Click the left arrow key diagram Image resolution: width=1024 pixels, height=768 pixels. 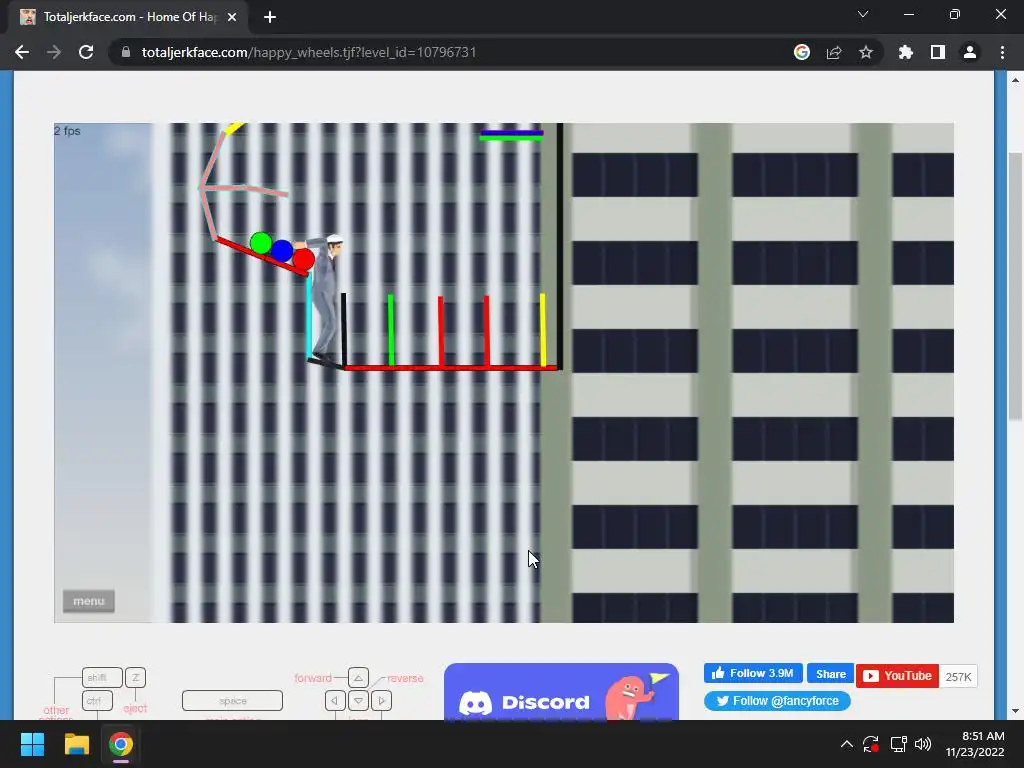tap(335, 701)
